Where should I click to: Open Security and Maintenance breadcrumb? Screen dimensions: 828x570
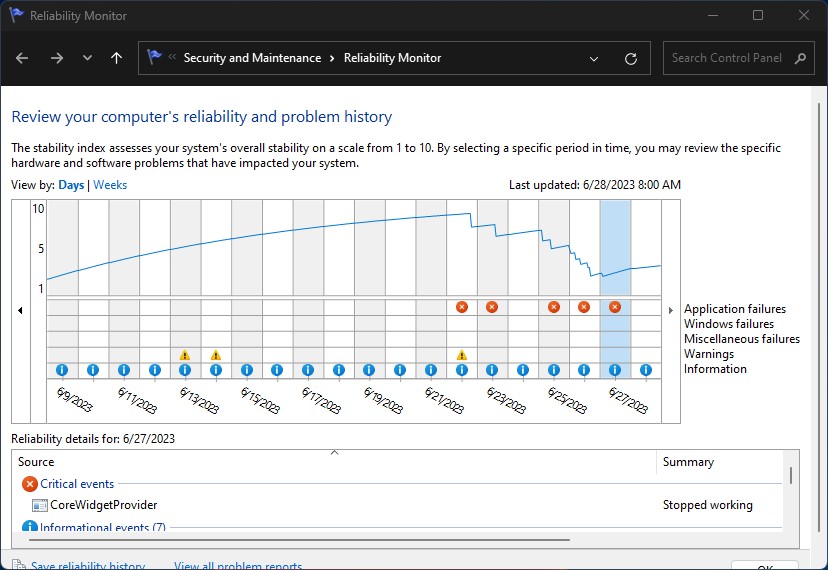[x=252, y=58]
